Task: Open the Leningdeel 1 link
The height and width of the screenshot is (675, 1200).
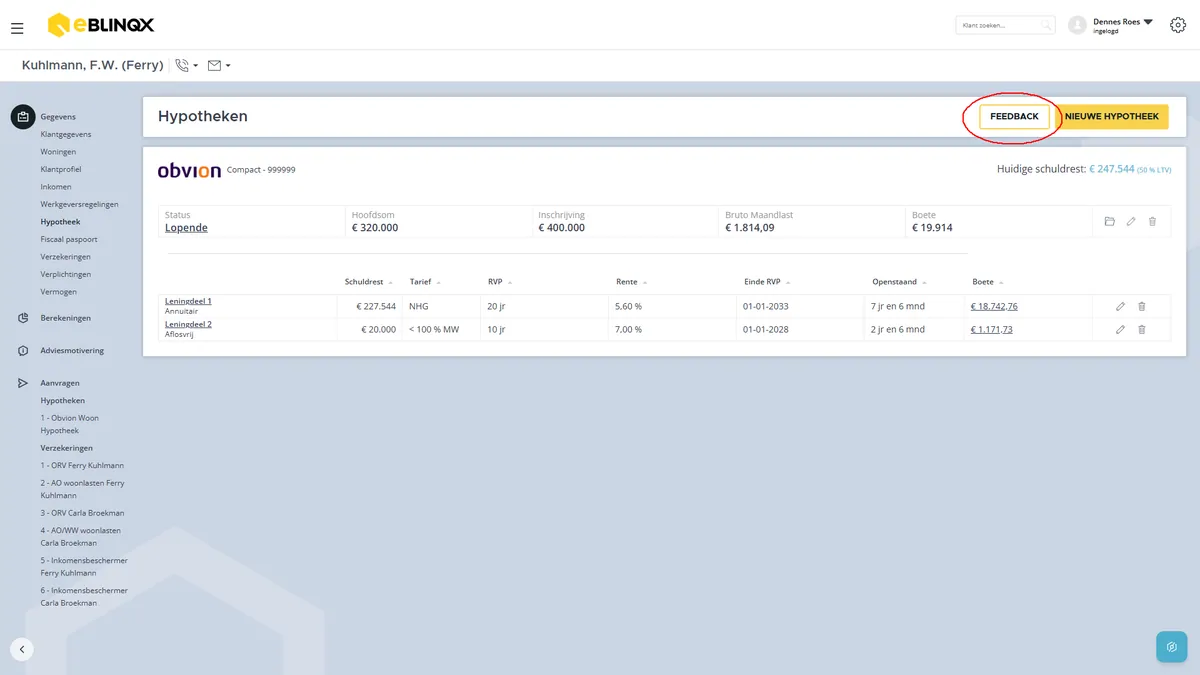Action: point(188,301)
